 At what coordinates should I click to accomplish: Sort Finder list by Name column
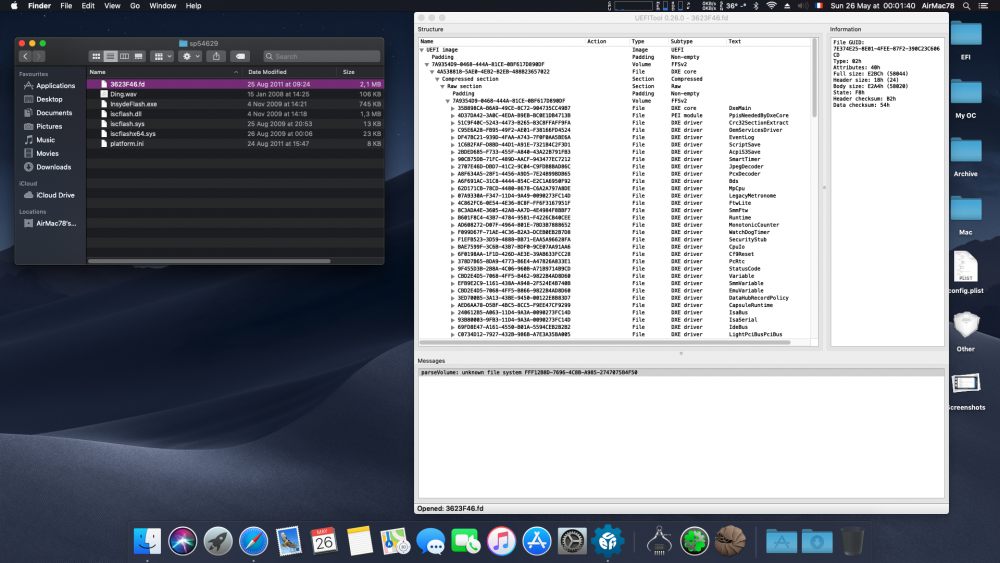(164, 72)
